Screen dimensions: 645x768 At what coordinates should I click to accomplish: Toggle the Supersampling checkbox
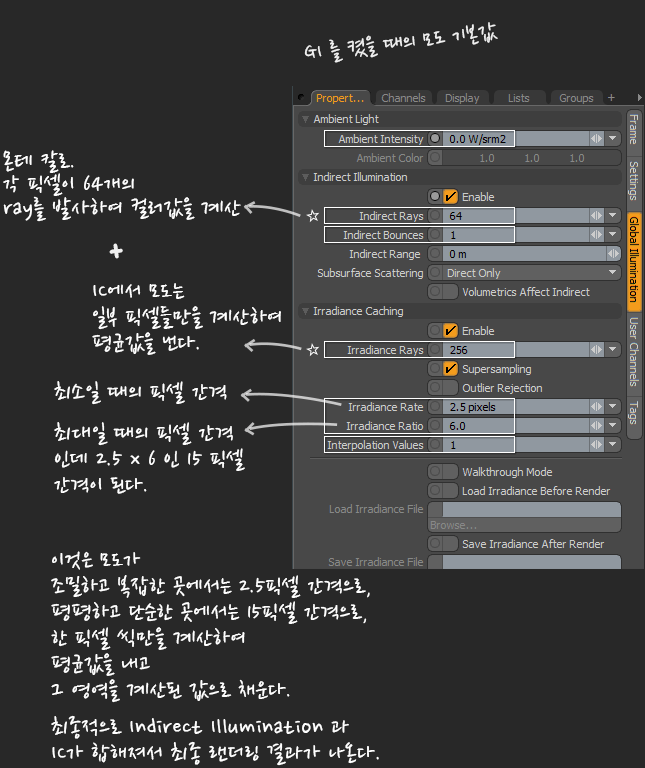tap(451, 369)
